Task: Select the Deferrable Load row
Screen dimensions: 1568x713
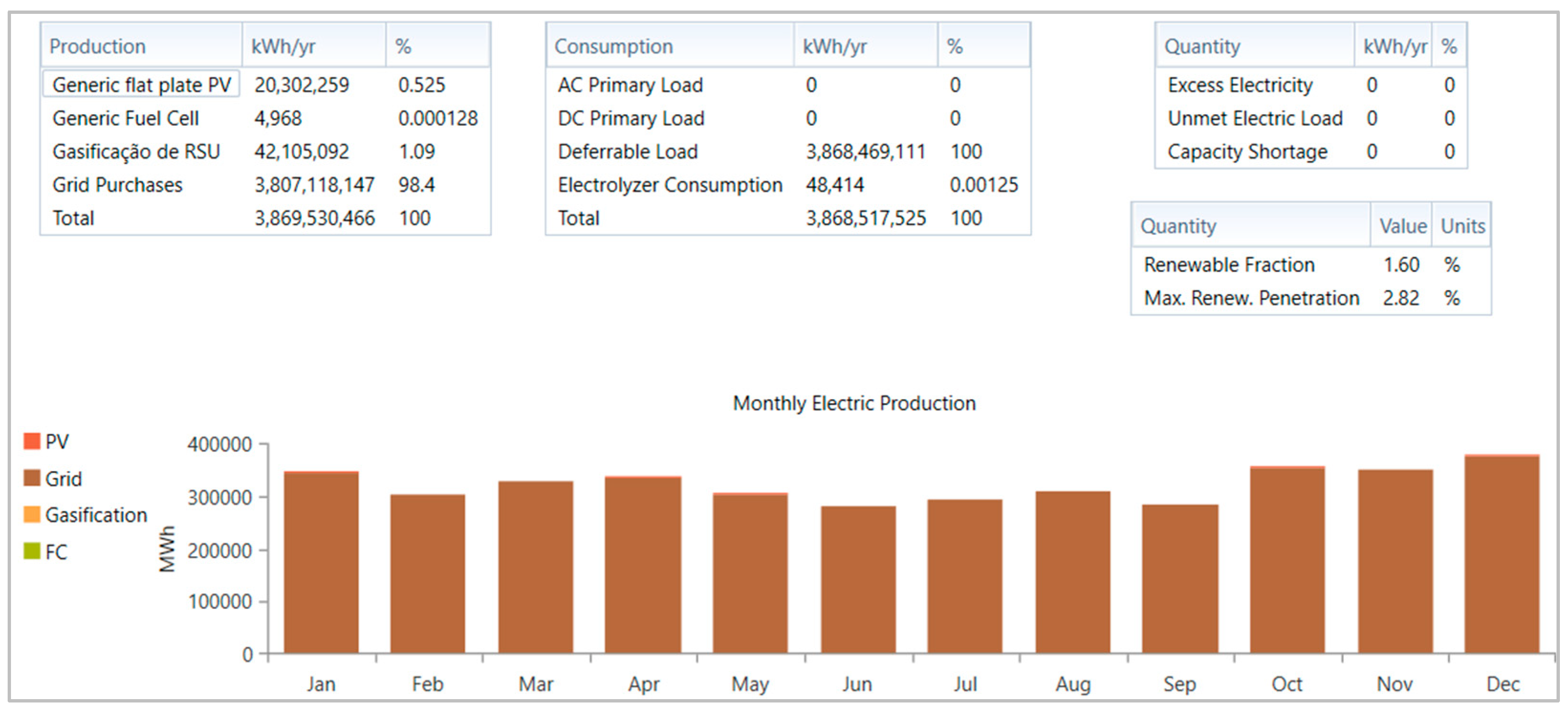Action: coord(627,152)
